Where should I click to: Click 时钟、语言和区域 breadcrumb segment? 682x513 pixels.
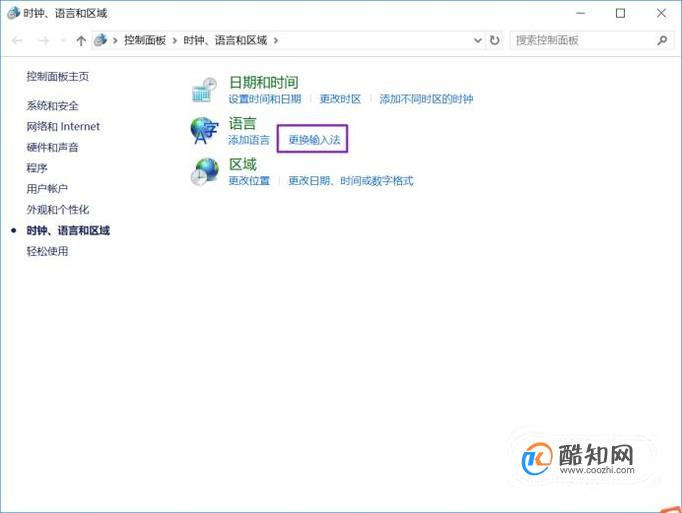225,40
